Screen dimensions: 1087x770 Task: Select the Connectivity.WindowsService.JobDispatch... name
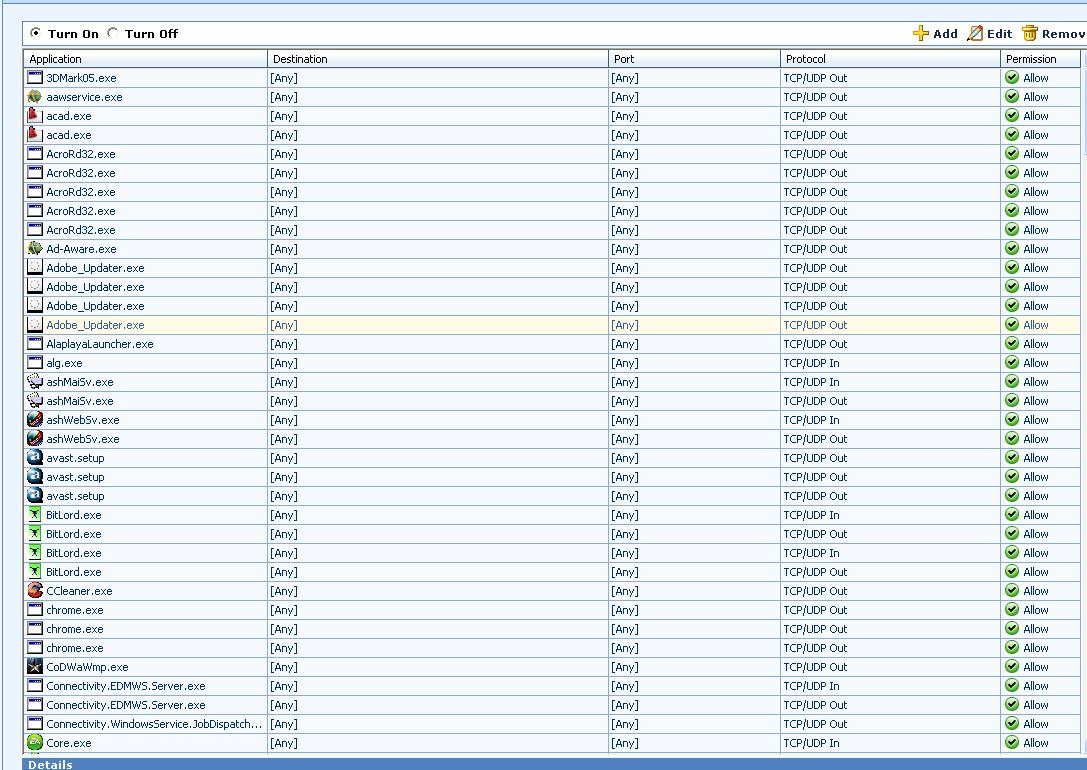(154, 724)
